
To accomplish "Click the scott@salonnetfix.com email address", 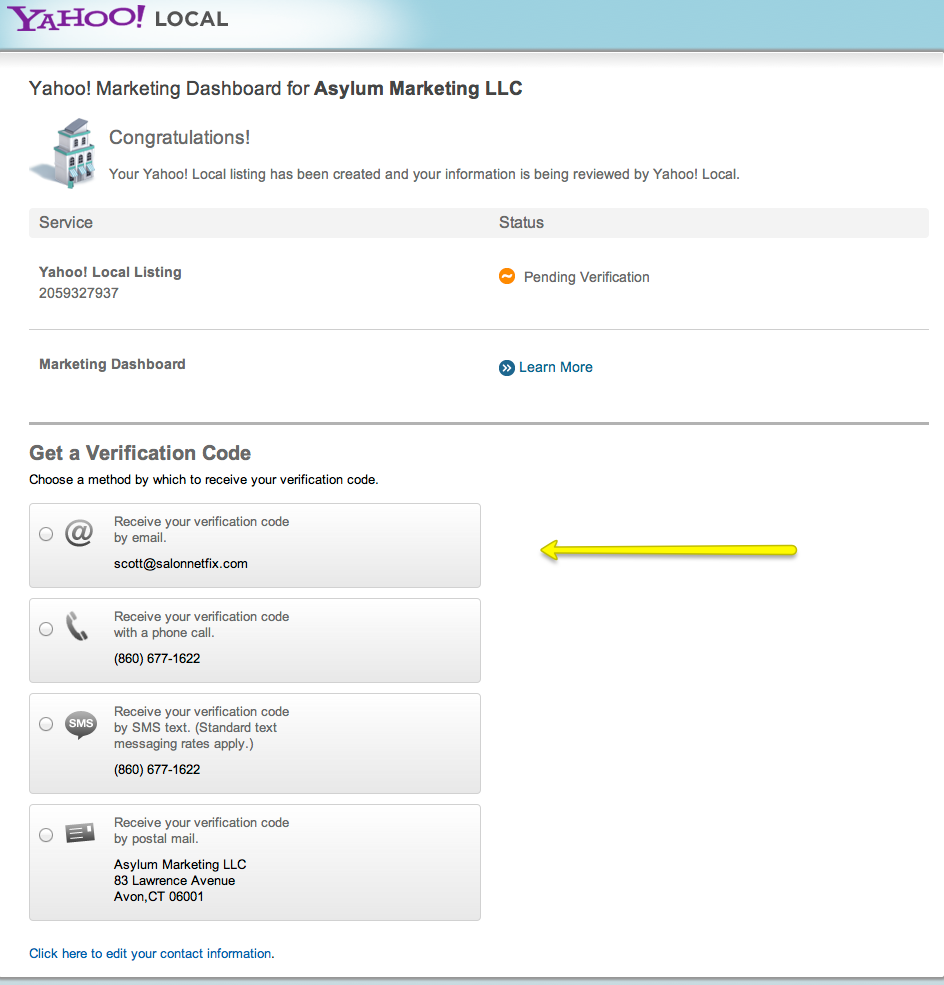I will (181, 564).
